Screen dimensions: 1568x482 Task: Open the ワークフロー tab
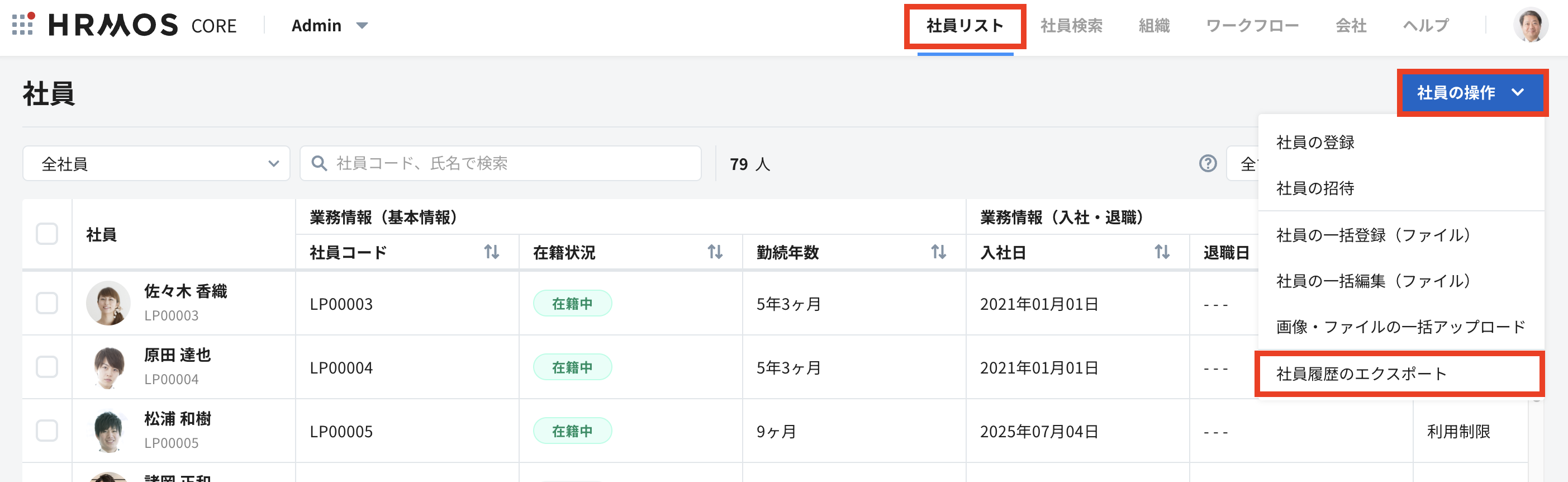point(1252,26)
